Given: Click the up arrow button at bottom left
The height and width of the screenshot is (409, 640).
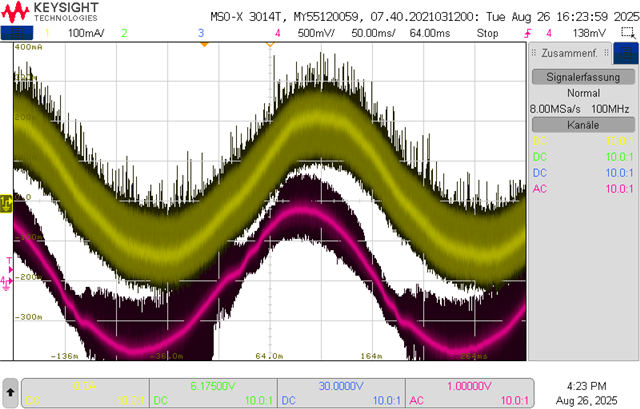Looking at the screenshot, I should (x=11, y=393).
